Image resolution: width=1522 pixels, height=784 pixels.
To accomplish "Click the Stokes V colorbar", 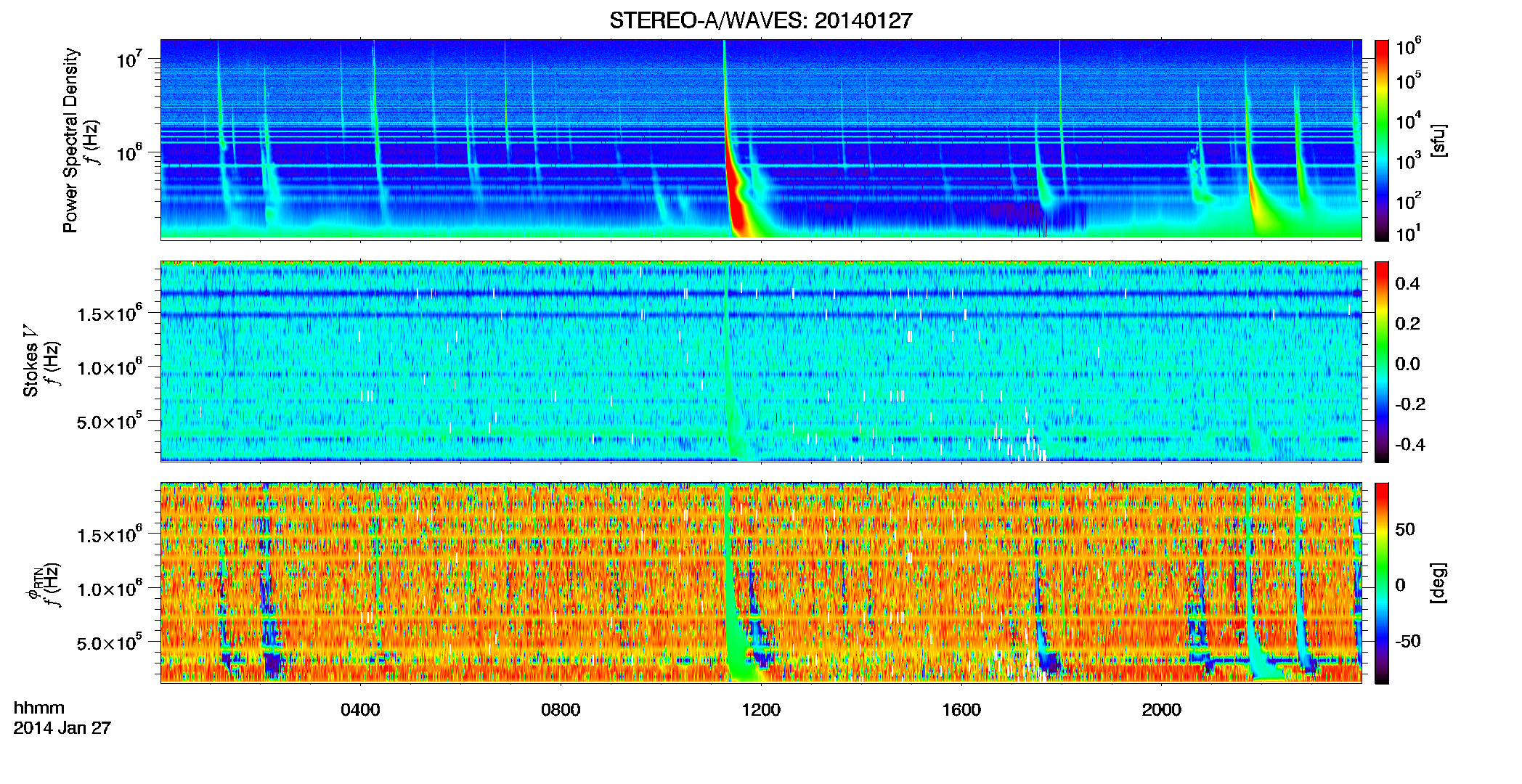I will [x=1382, y=362].
